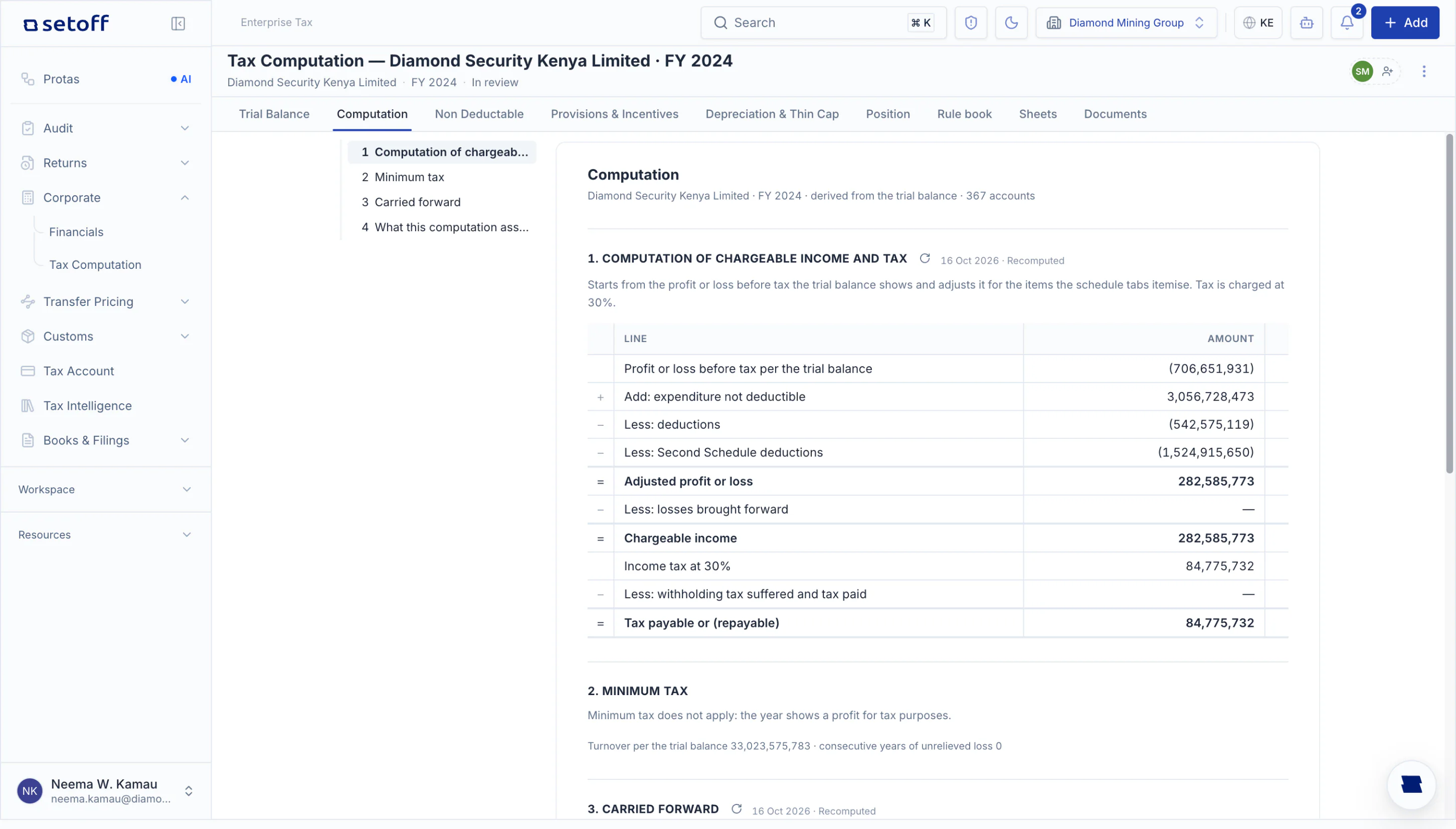Expand the Audit menu chevron
The width and height of the screenshot is (1456, 829).
[185, 129]
